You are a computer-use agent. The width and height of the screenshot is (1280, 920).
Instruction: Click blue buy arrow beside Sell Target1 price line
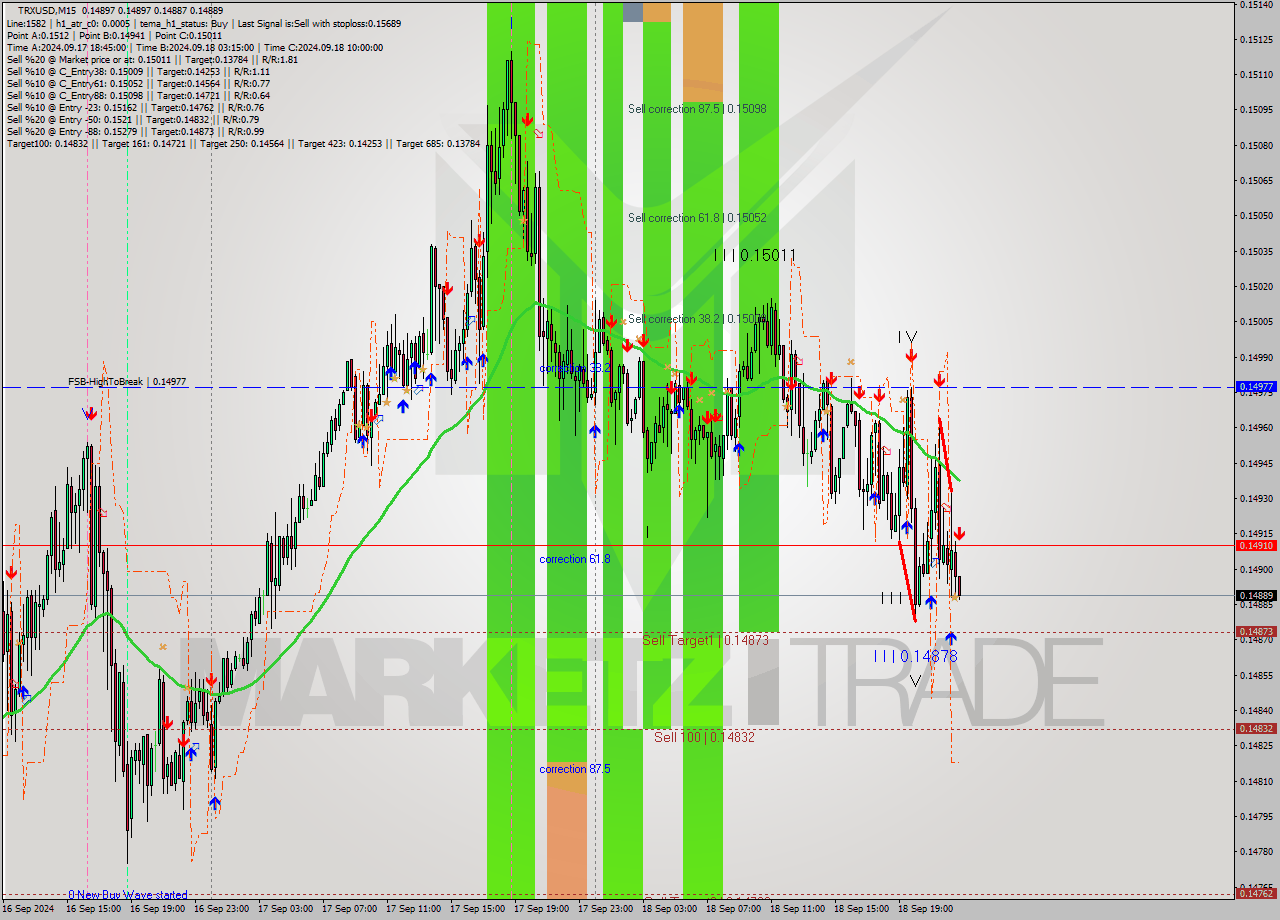950,637
